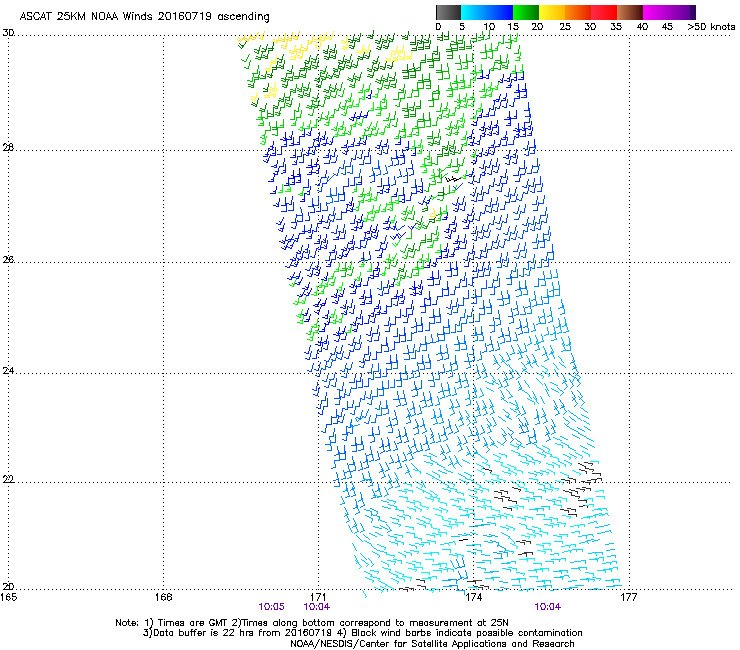This screenshot has width=740, height=650.
Task: Click the 'NOAA/NESDIS/Center for Satellite Applications and Research' credit
Action: pos(432,644)
